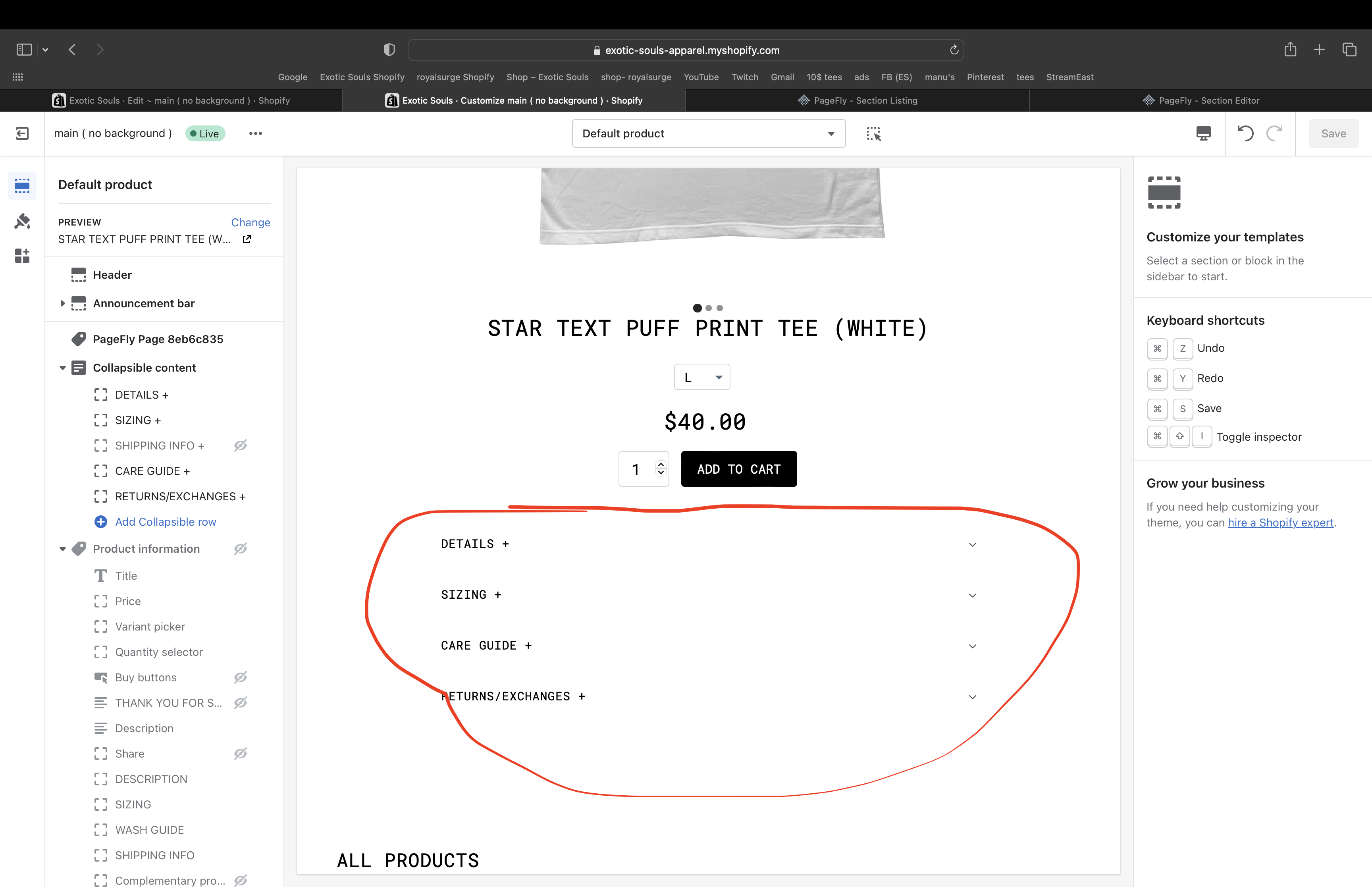Select the second image carousel dot
This screenshot has width=1372, height=887.
pos(709,308)
